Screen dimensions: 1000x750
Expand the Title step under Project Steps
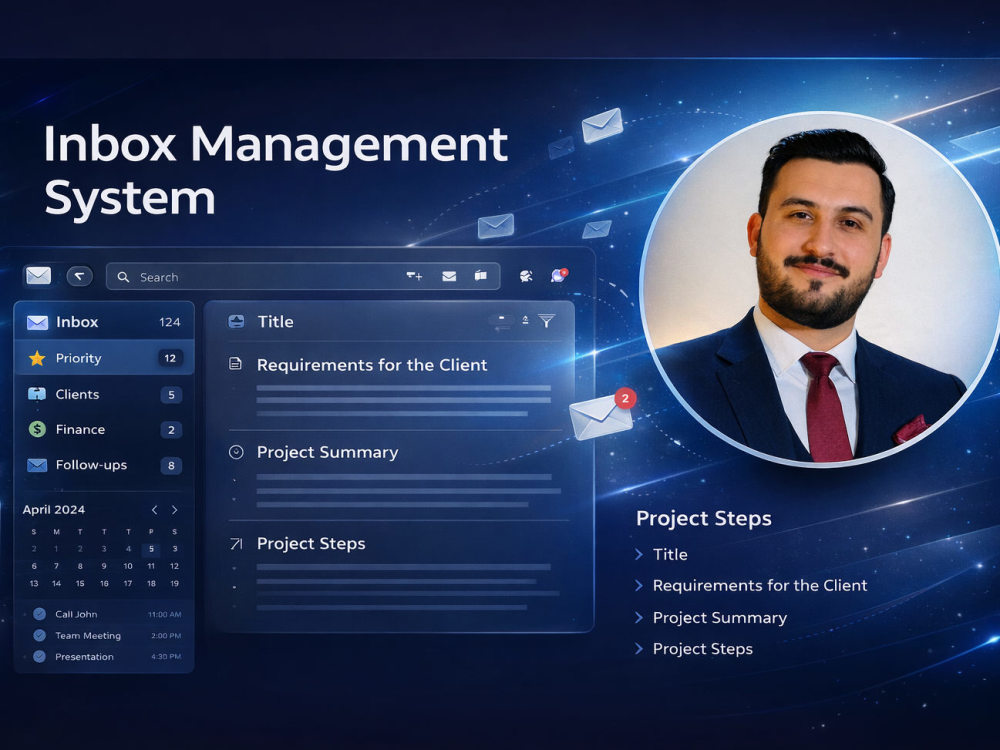tap(662, 554)
